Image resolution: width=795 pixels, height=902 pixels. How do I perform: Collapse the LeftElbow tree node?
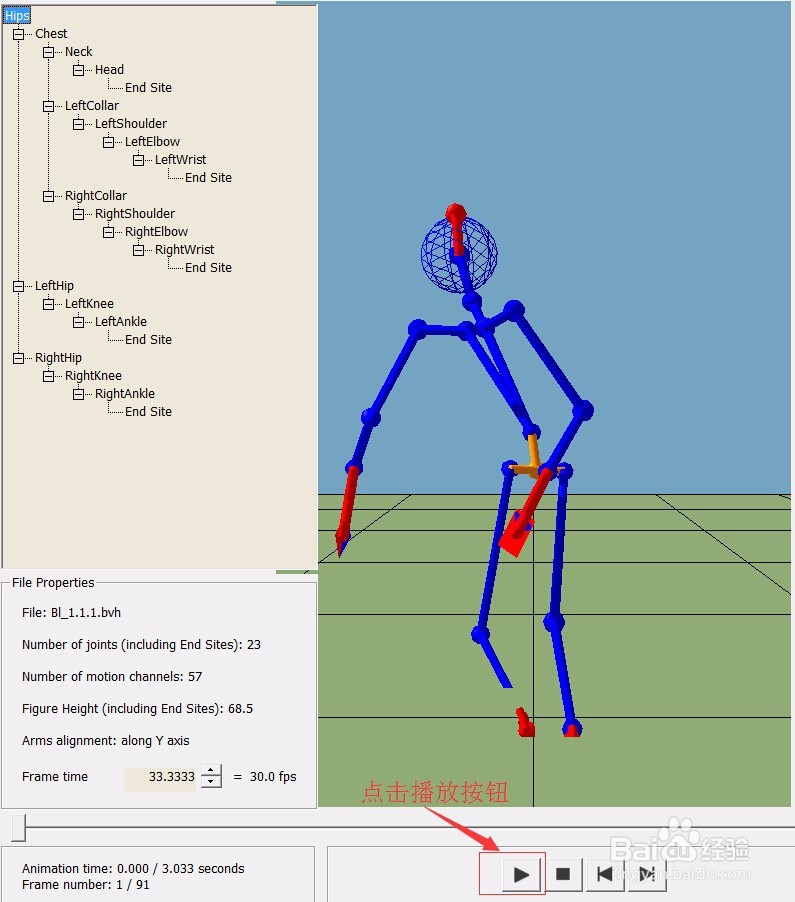108,142
